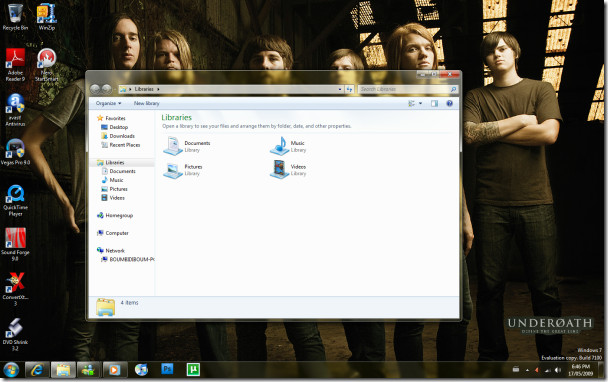Image resolution: width=608 pixels, height=382 pixels.
Task: Select the BOUMBIDBOUM-PC network computer
Action: (132, 259)
